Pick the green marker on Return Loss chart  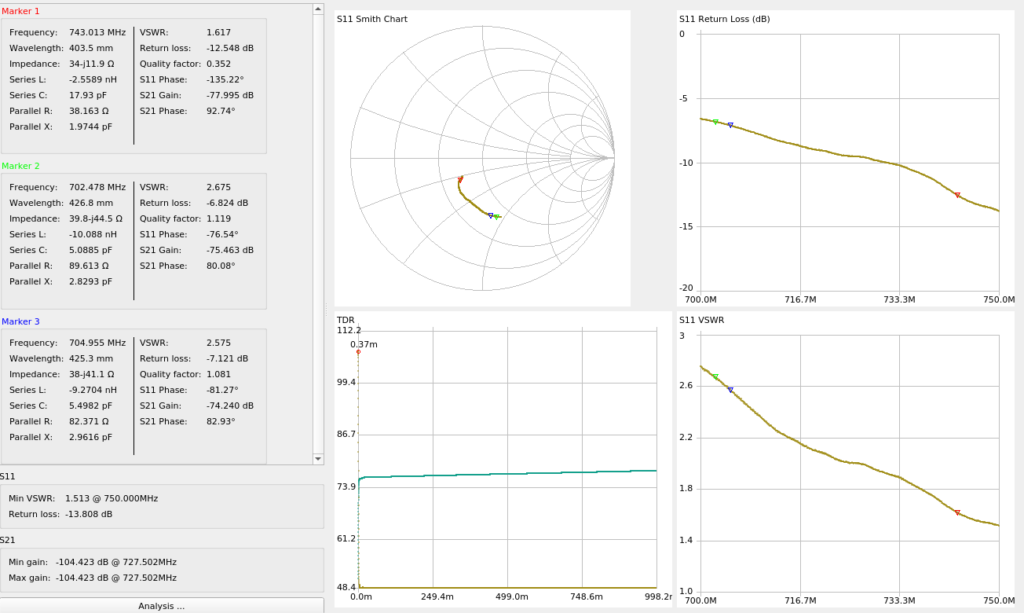(x=716, y=122)
